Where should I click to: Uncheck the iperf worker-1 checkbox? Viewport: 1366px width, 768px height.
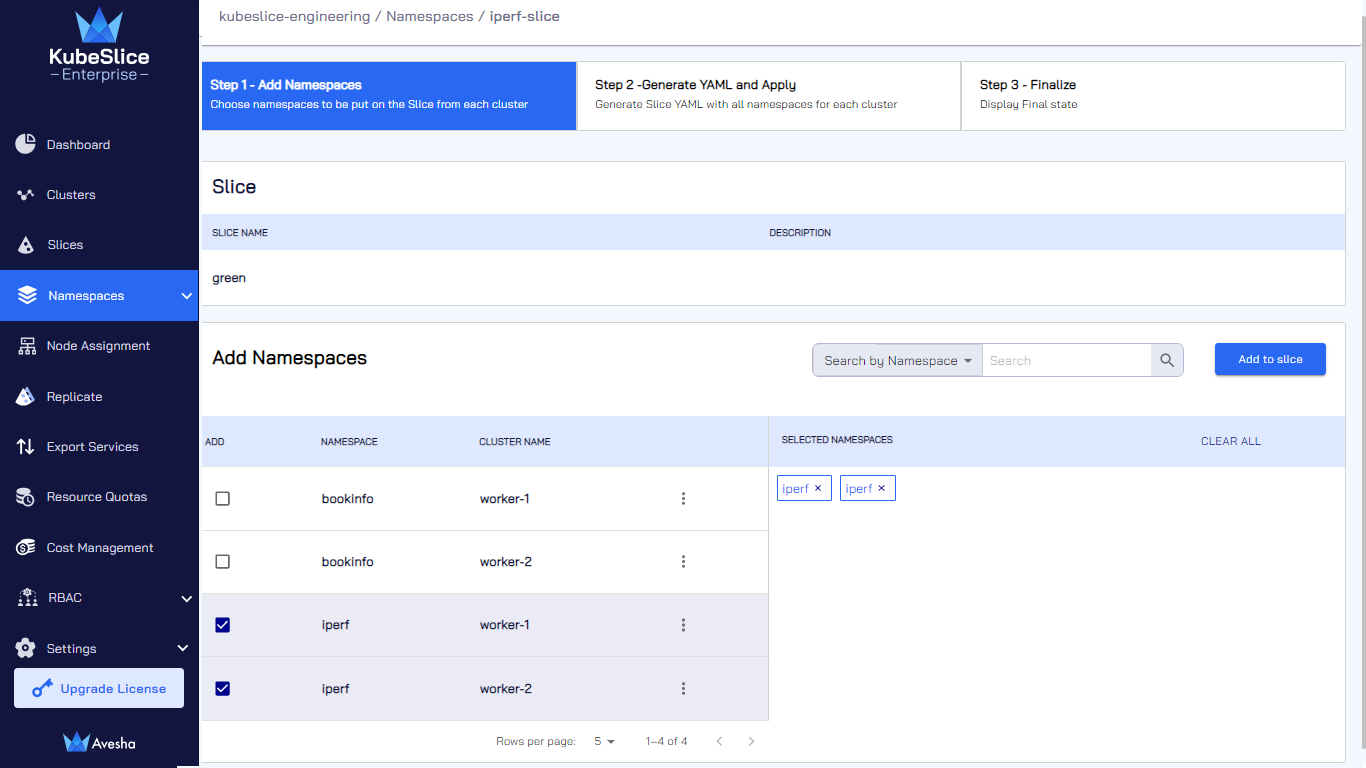point(223,625)
